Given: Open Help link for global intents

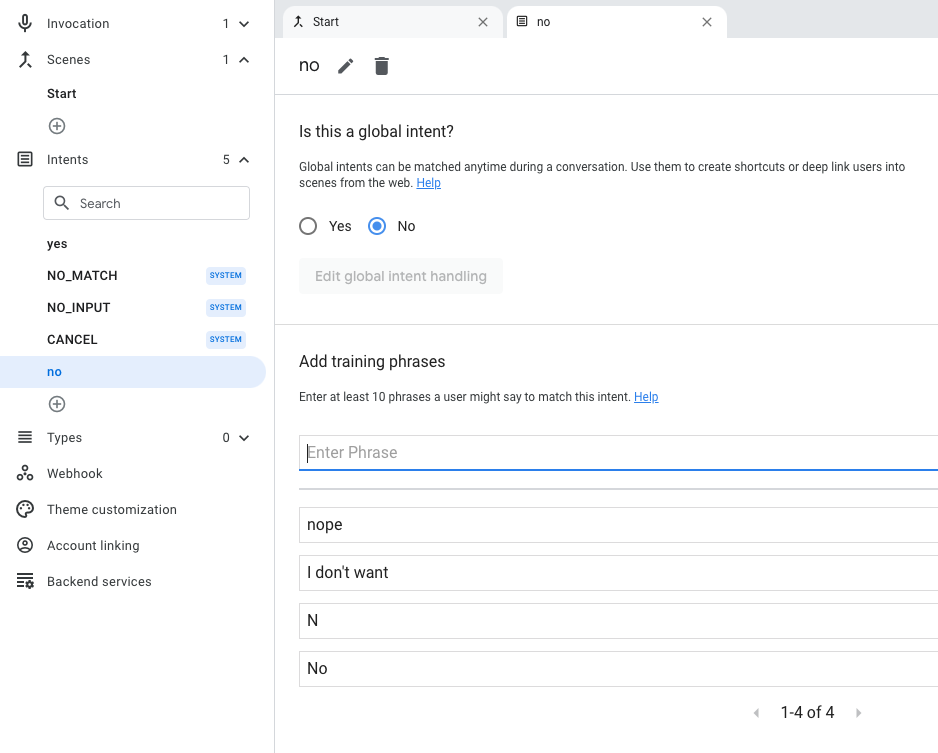Looking at the screenshot, I should (428, 183).
